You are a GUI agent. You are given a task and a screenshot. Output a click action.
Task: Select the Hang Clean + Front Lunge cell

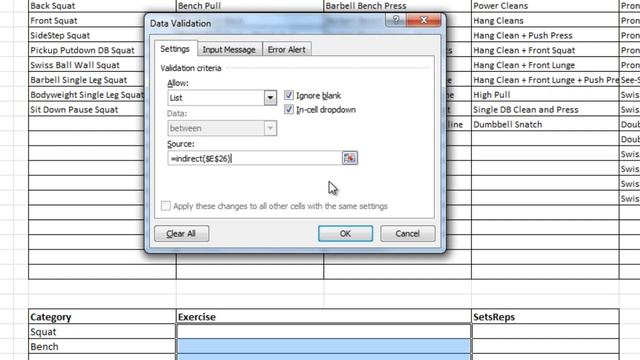(x=545, y=65)
